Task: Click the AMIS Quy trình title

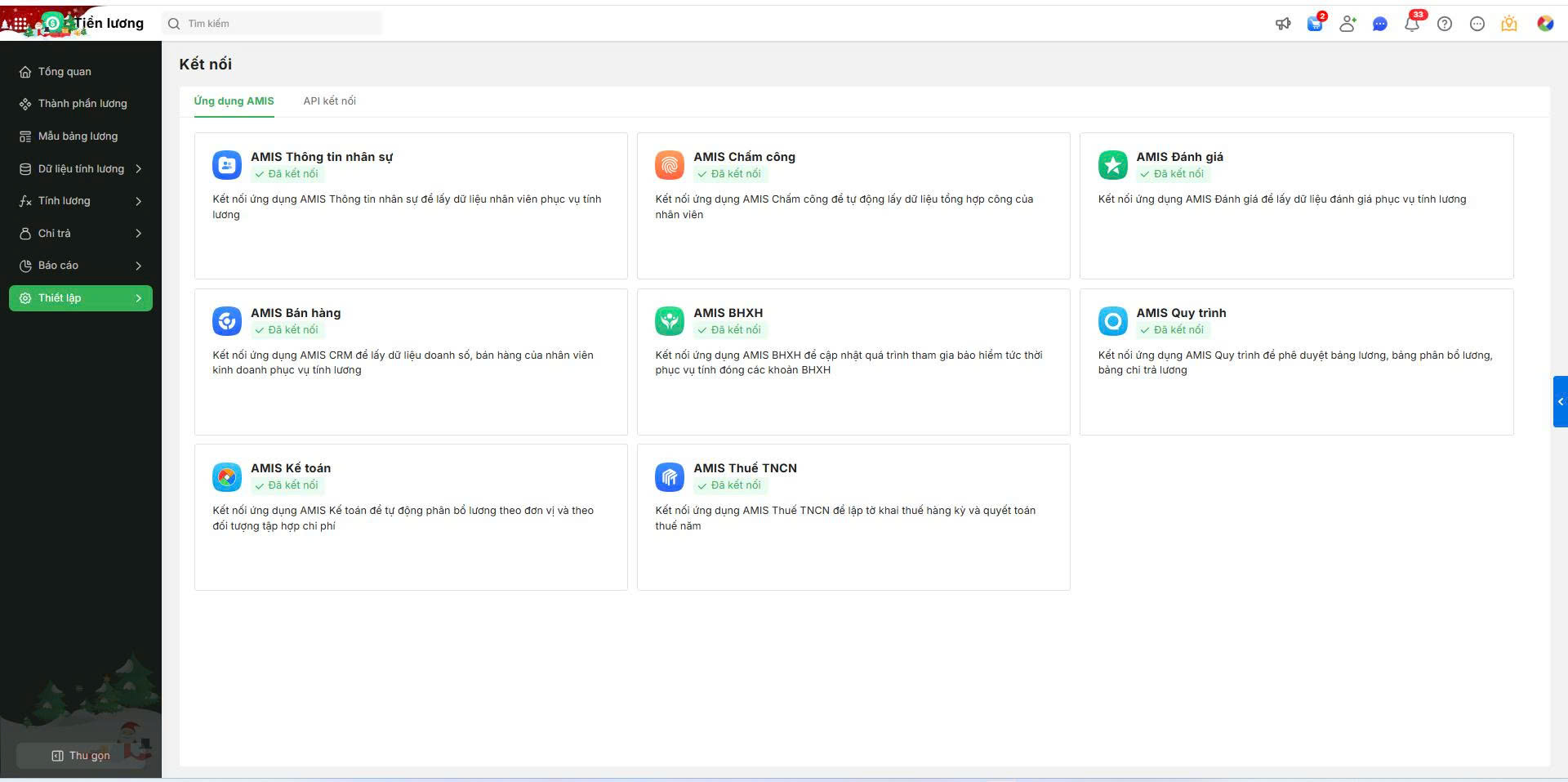Action: (1181, 313)
